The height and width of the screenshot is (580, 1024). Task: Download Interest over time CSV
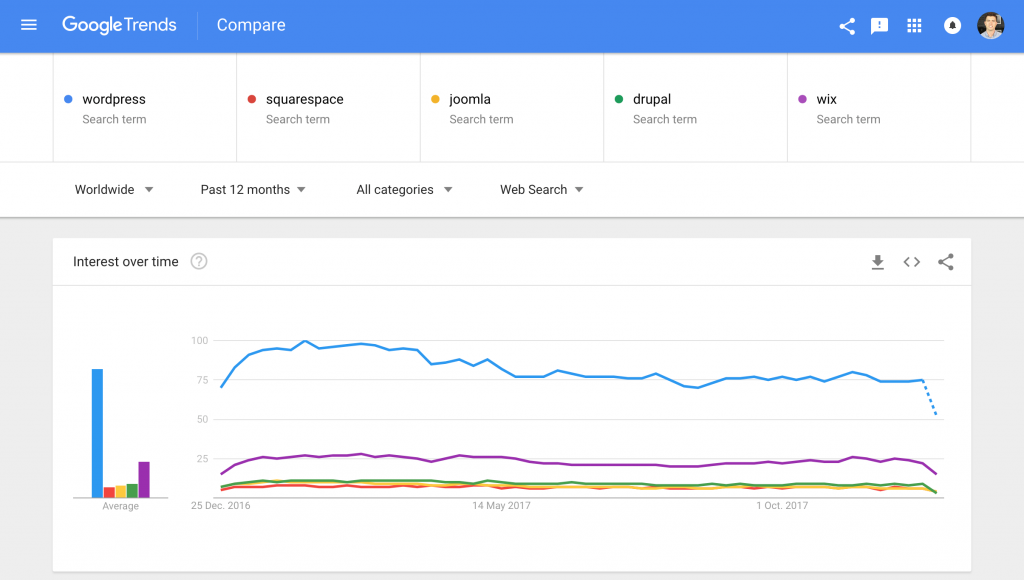coord(878,262)
